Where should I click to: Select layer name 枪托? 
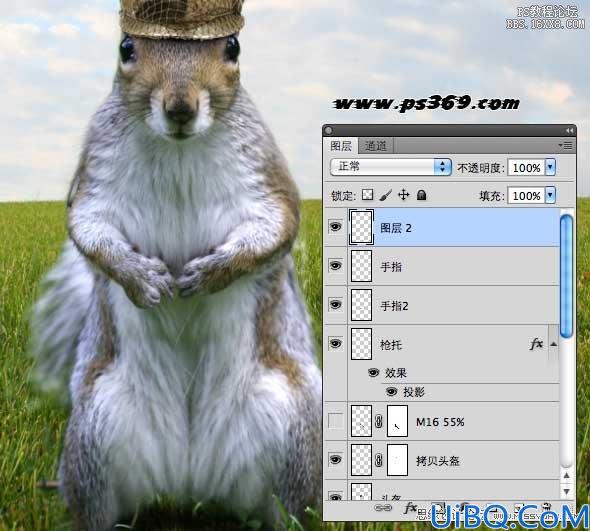(x=391, y=345)
